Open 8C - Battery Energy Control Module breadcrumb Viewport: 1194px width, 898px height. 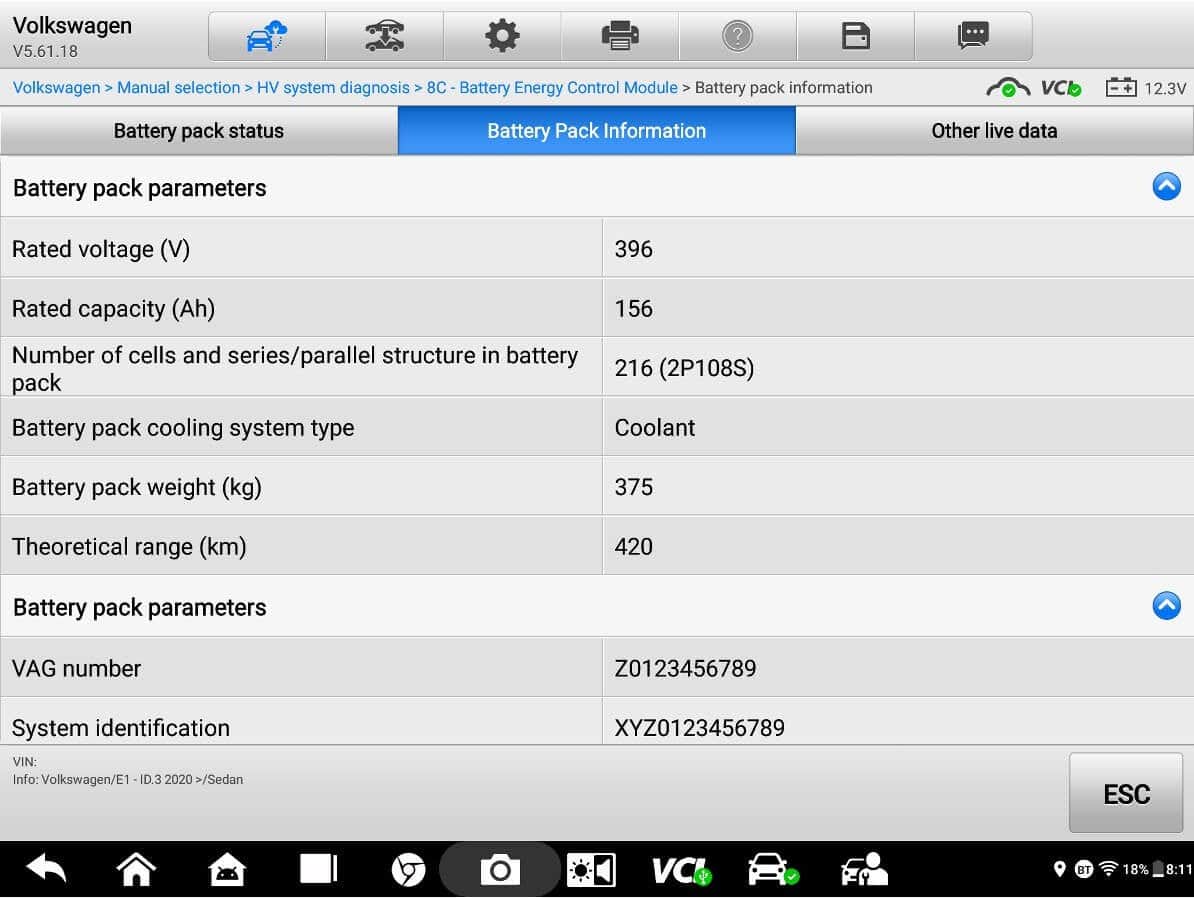click(552, 88)
